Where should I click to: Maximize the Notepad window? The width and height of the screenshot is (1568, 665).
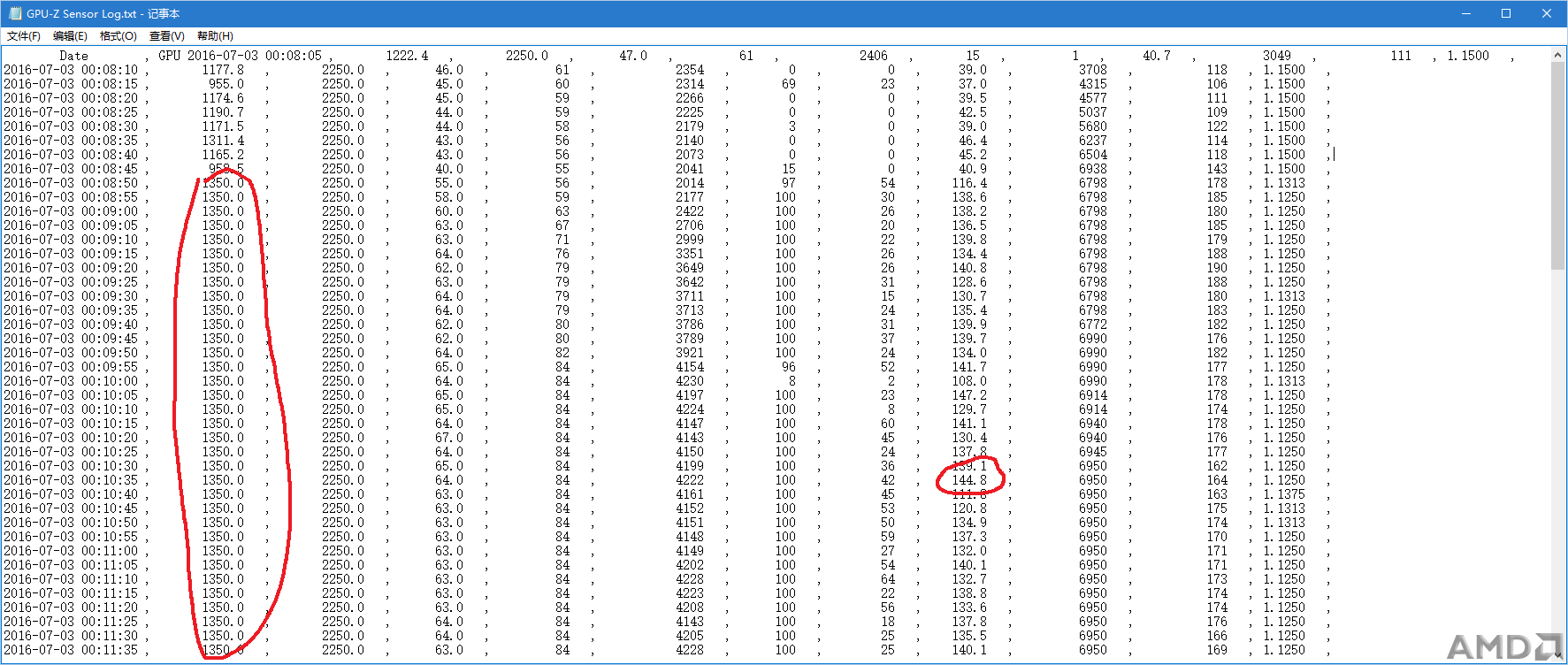coord(1506,13)
